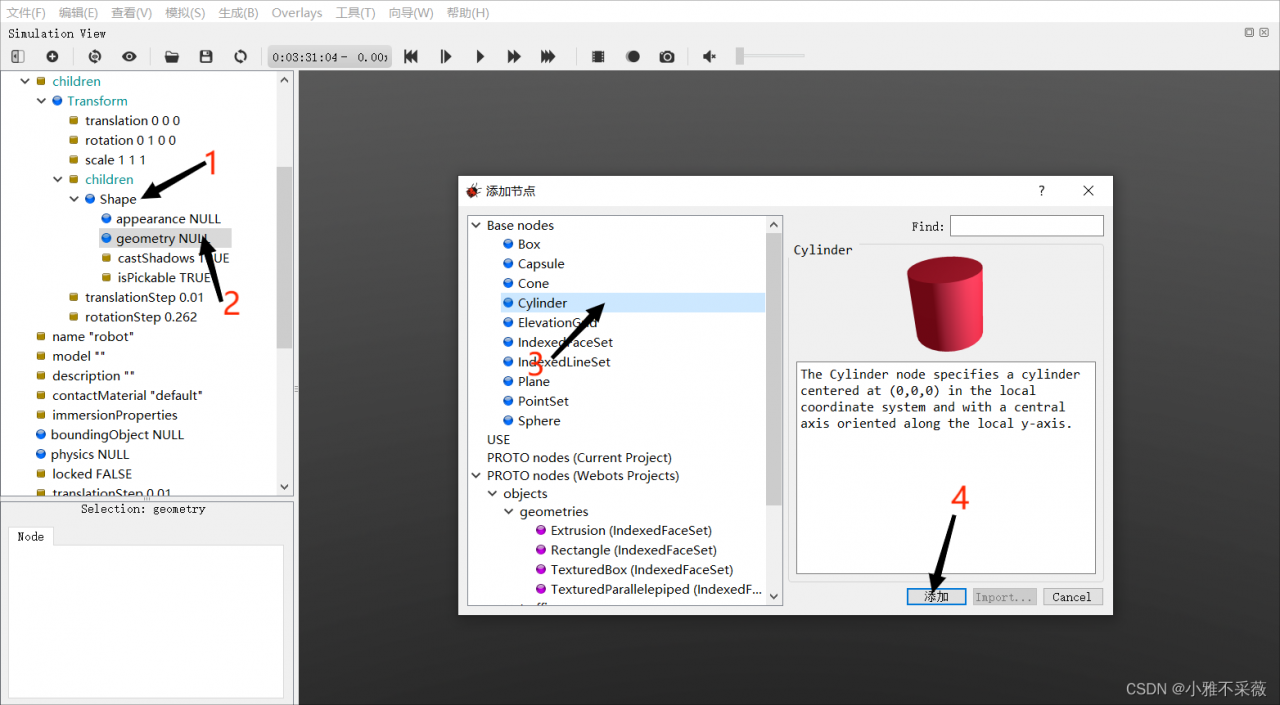Select boundingObject NULL field
The height and width of the screenshot is (705, 1280).
click(x=117, y=435)
